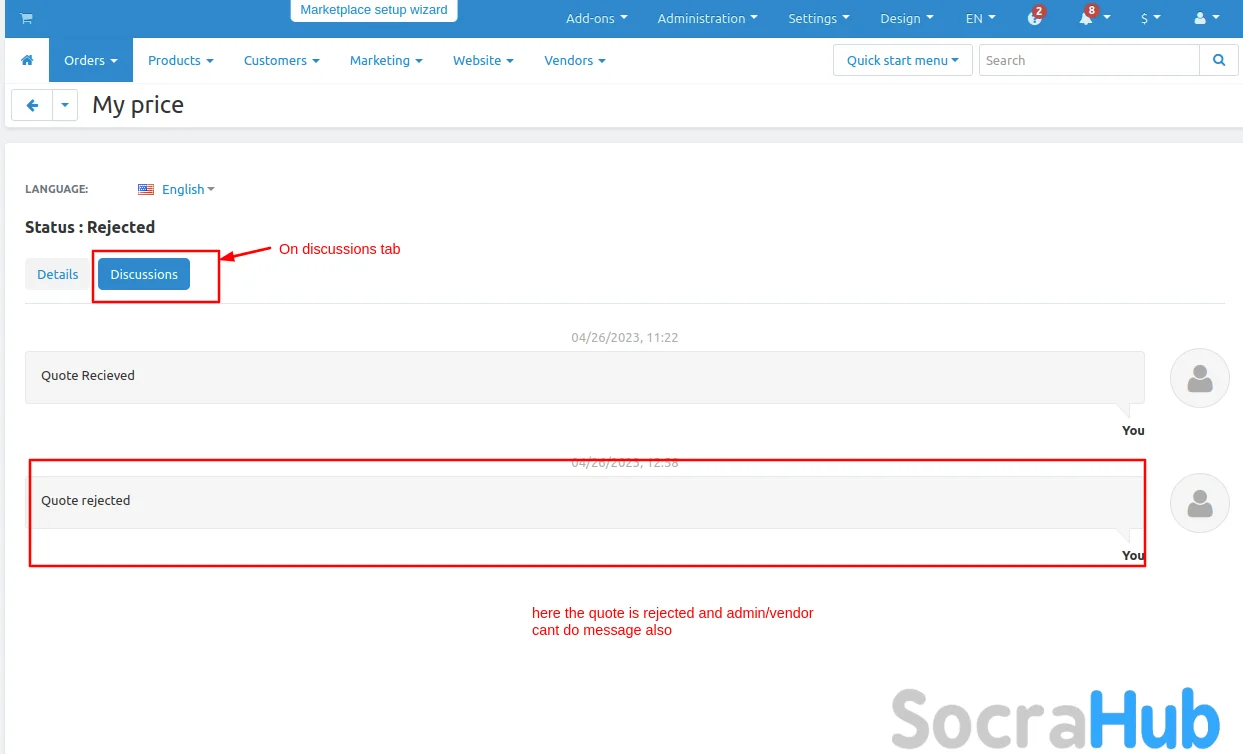Click the shopping cart icon in top bar
The width and height of the screenshot is (1243, 754).
(26, 19)
